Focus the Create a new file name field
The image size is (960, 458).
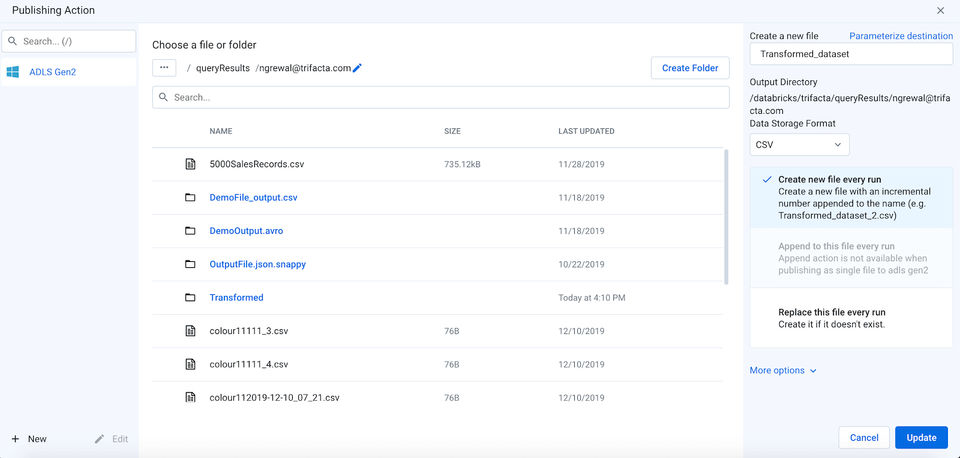coord(851,54)
